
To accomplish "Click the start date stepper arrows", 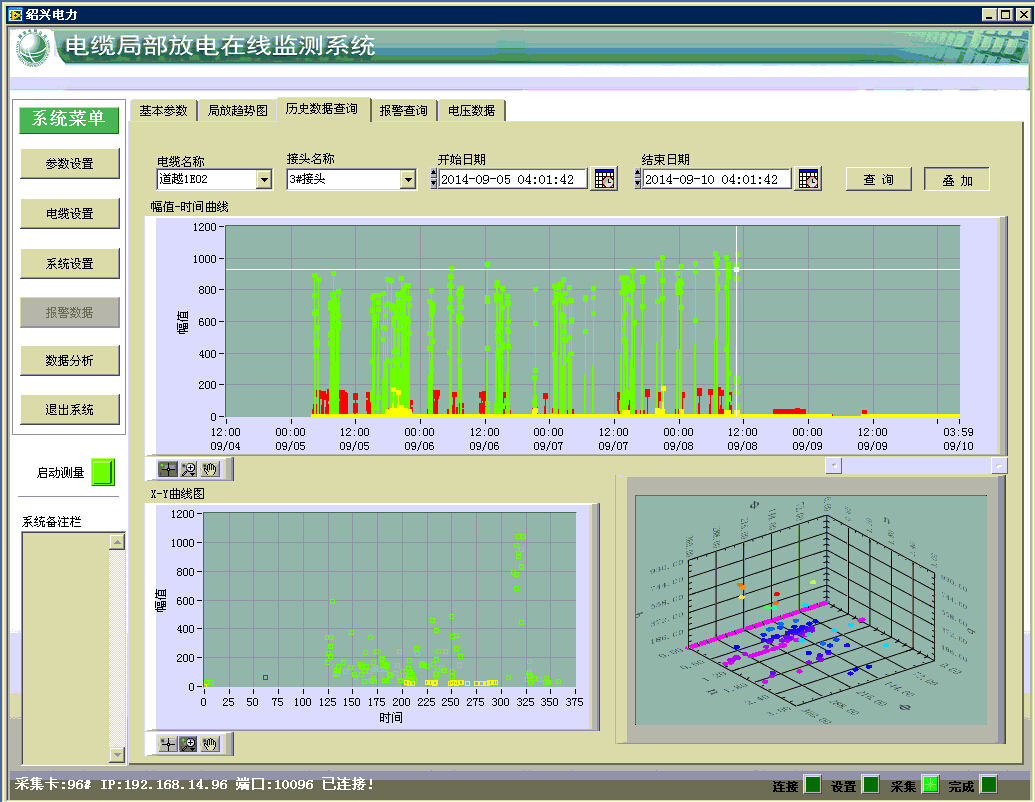I will click(433, 179).
